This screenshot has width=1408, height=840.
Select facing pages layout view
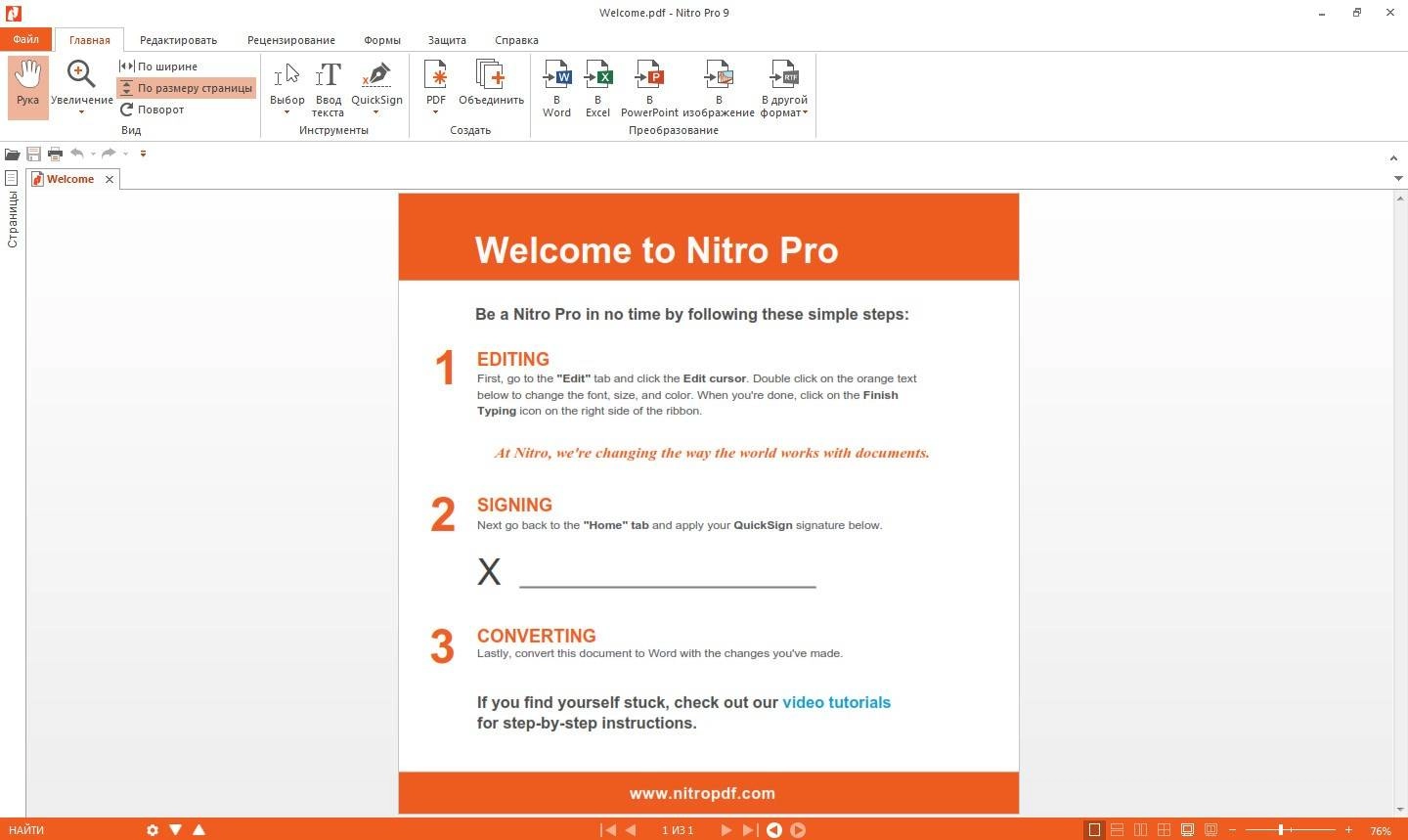pyautogui.click(x=1140, y=830)
